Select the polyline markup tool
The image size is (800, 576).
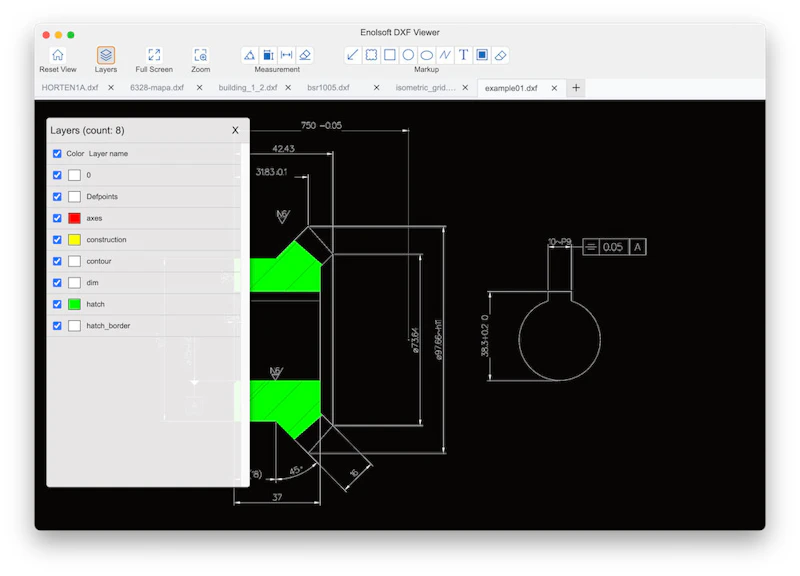click(444, 55)
